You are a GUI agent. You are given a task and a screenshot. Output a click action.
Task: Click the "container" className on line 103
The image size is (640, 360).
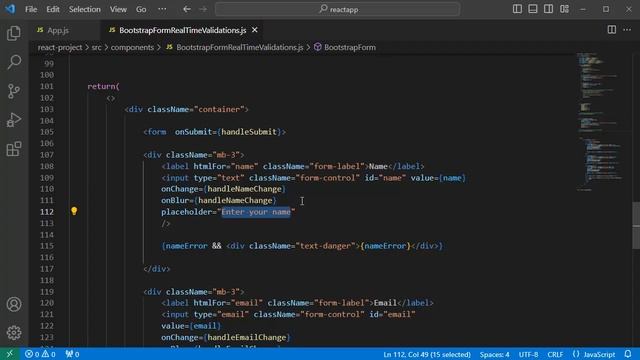pyautogui.click(x=219, y=109)
